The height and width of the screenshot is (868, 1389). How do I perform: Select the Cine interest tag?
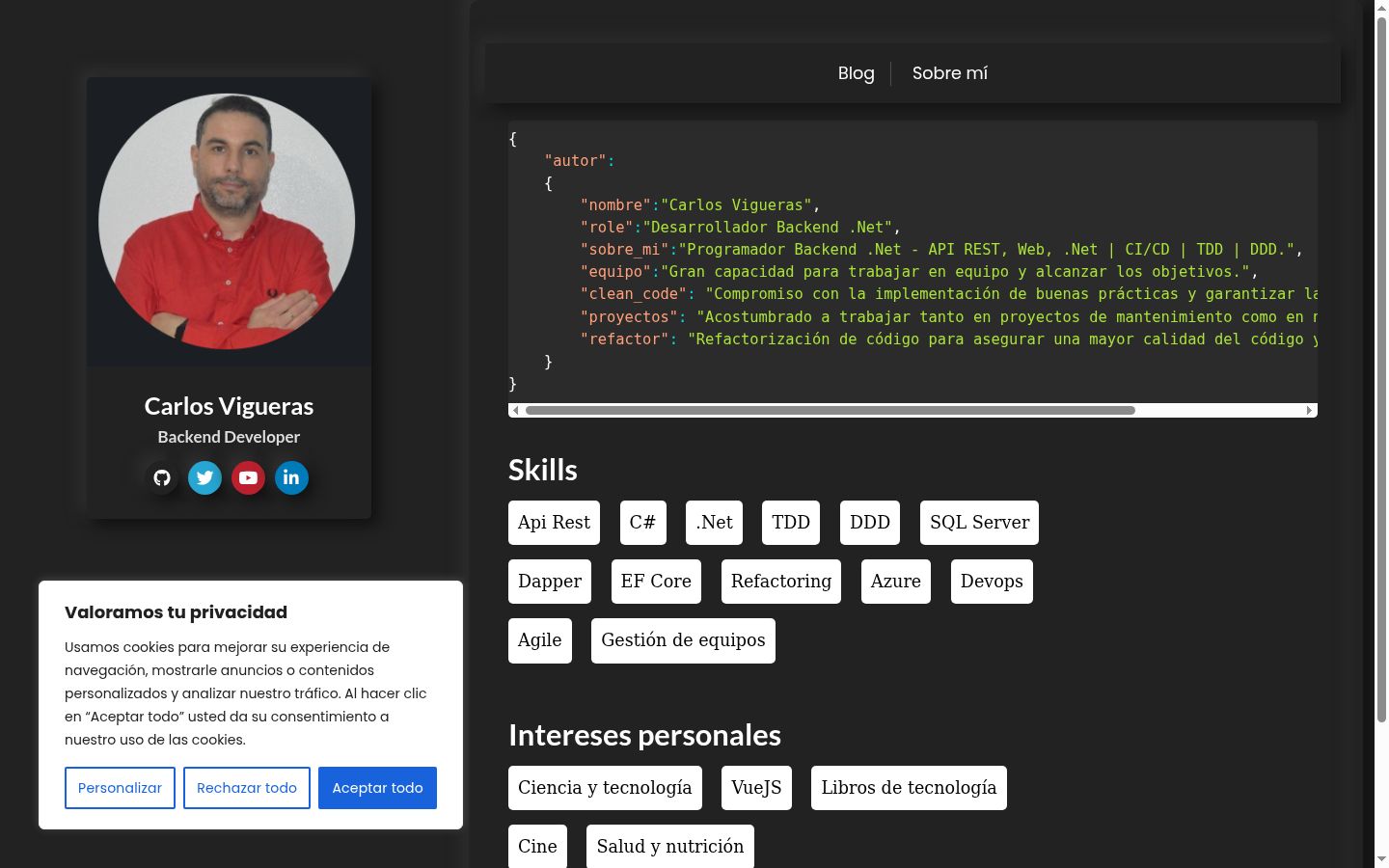pyautogui.click(x=537, y=847)
